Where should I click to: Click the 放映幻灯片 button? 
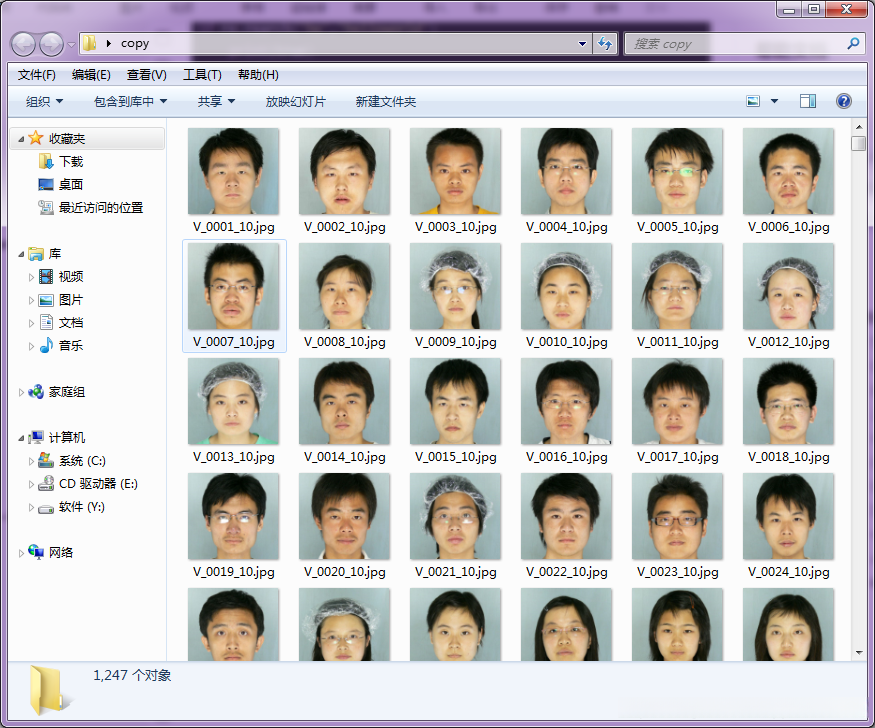click(295, 101)
